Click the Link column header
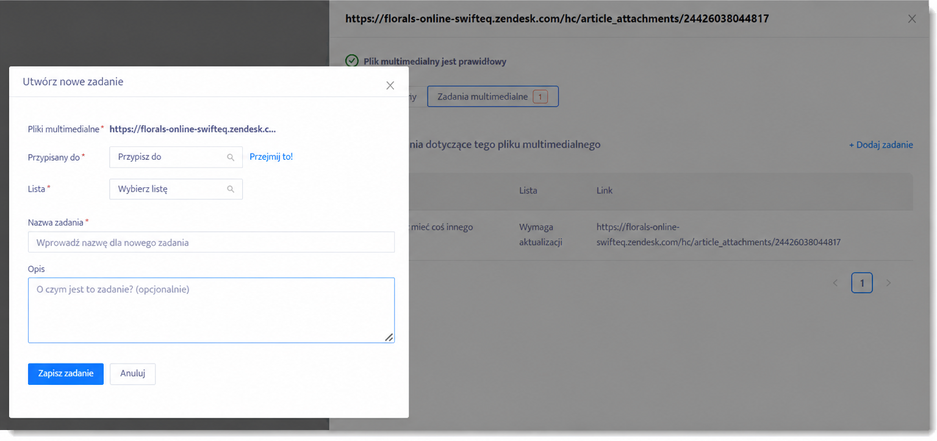 point(604,191)
